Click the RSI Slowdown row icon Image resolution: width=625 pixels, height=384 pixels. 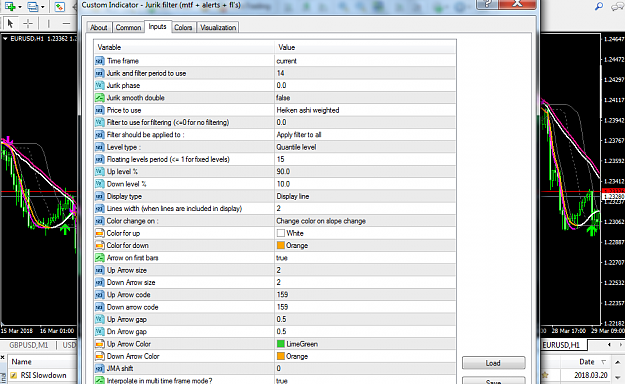(x=14, y=375)
